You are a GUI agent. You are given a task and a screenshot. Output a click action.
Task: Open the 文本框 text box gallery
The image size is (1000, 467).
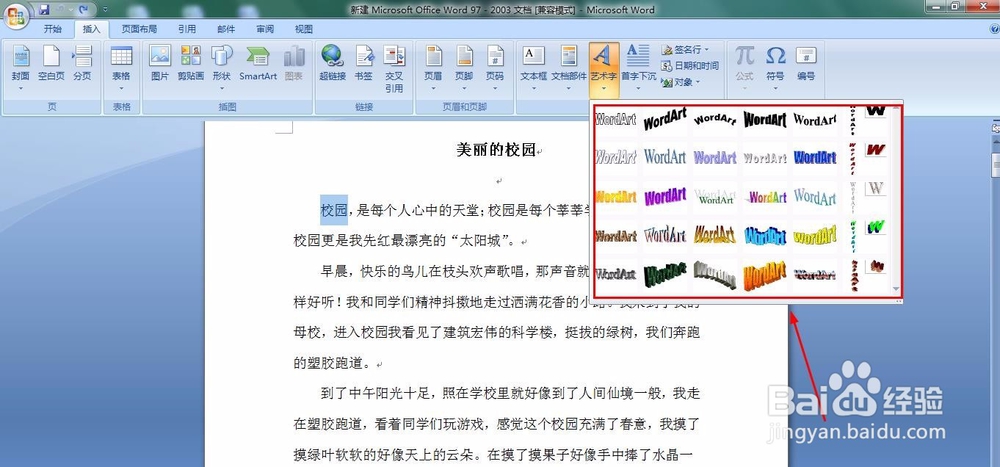pos(534,67)
